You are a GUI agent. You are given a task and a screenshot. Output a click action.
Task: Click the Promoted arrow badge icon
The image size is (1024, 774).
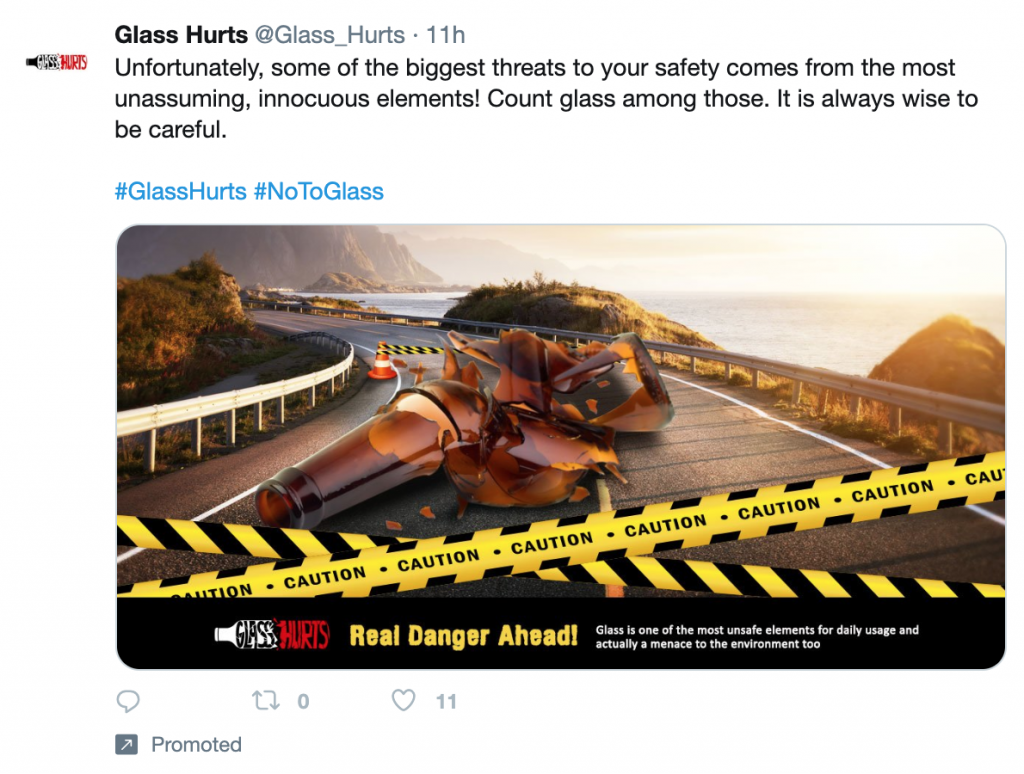point(126,745)
